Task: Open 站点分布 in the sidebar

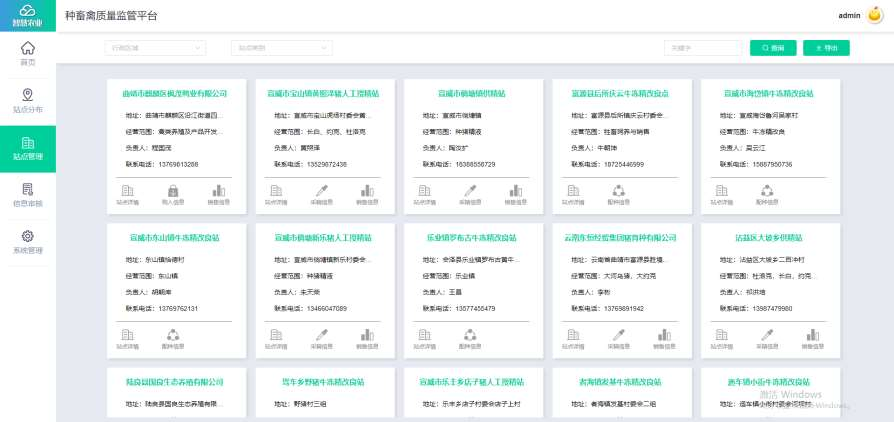Action: coord(27,101)
